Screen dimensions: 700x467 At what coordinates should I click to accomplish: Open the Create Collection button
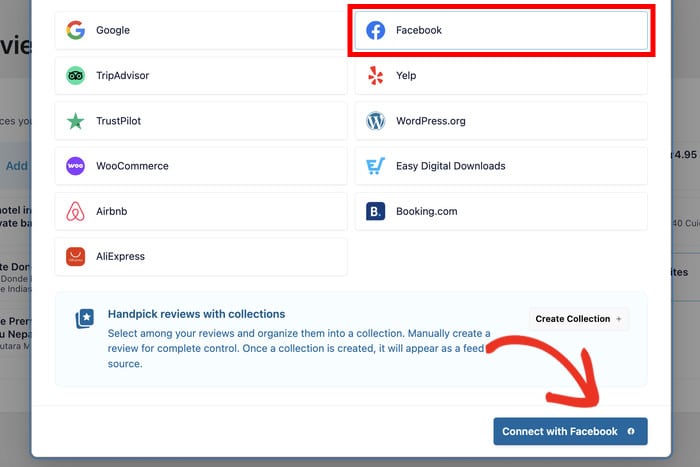(579, 319)
